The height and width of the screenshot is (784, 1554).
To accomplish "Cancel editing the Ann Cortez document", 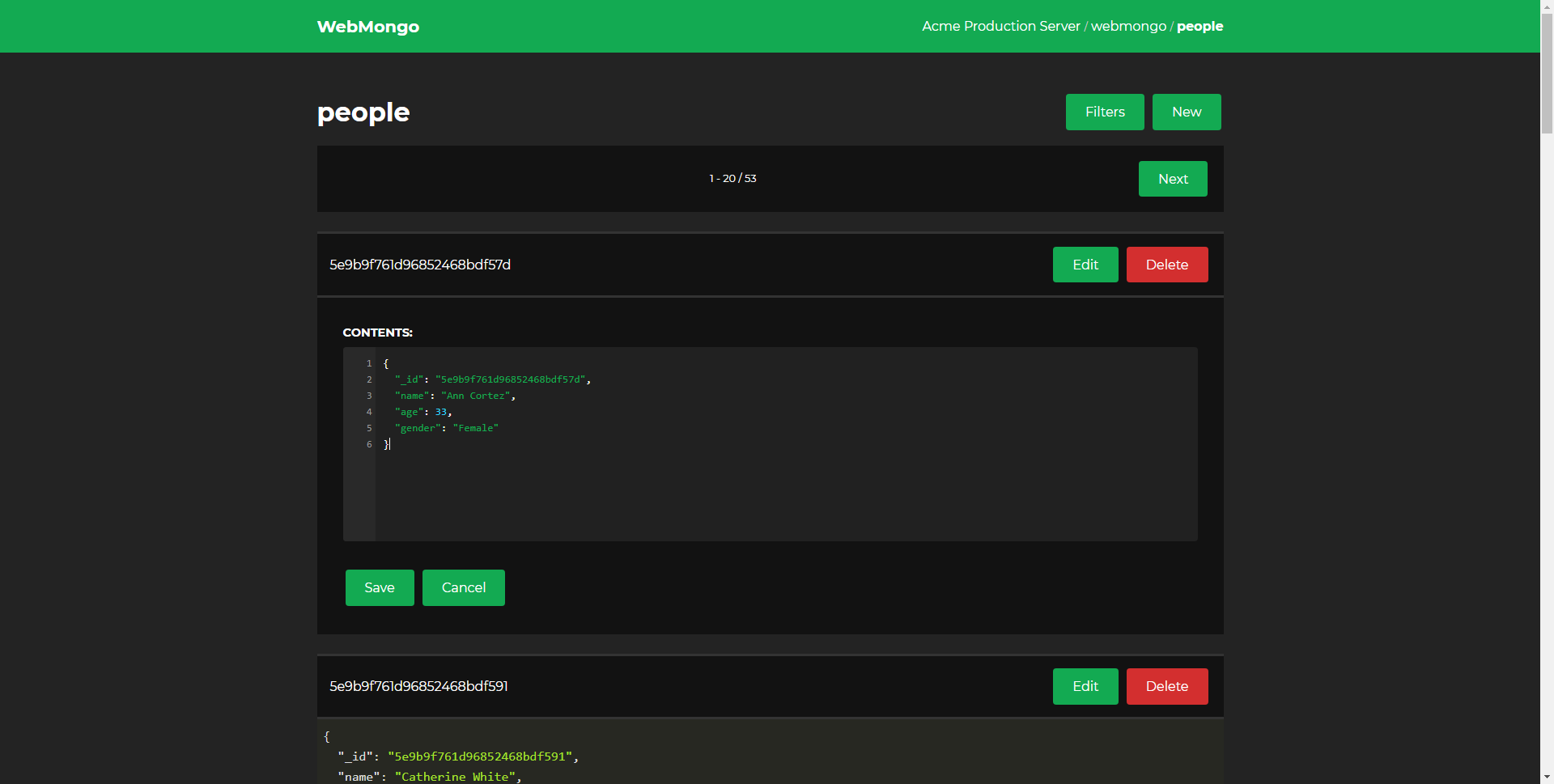I will (463, 587).
